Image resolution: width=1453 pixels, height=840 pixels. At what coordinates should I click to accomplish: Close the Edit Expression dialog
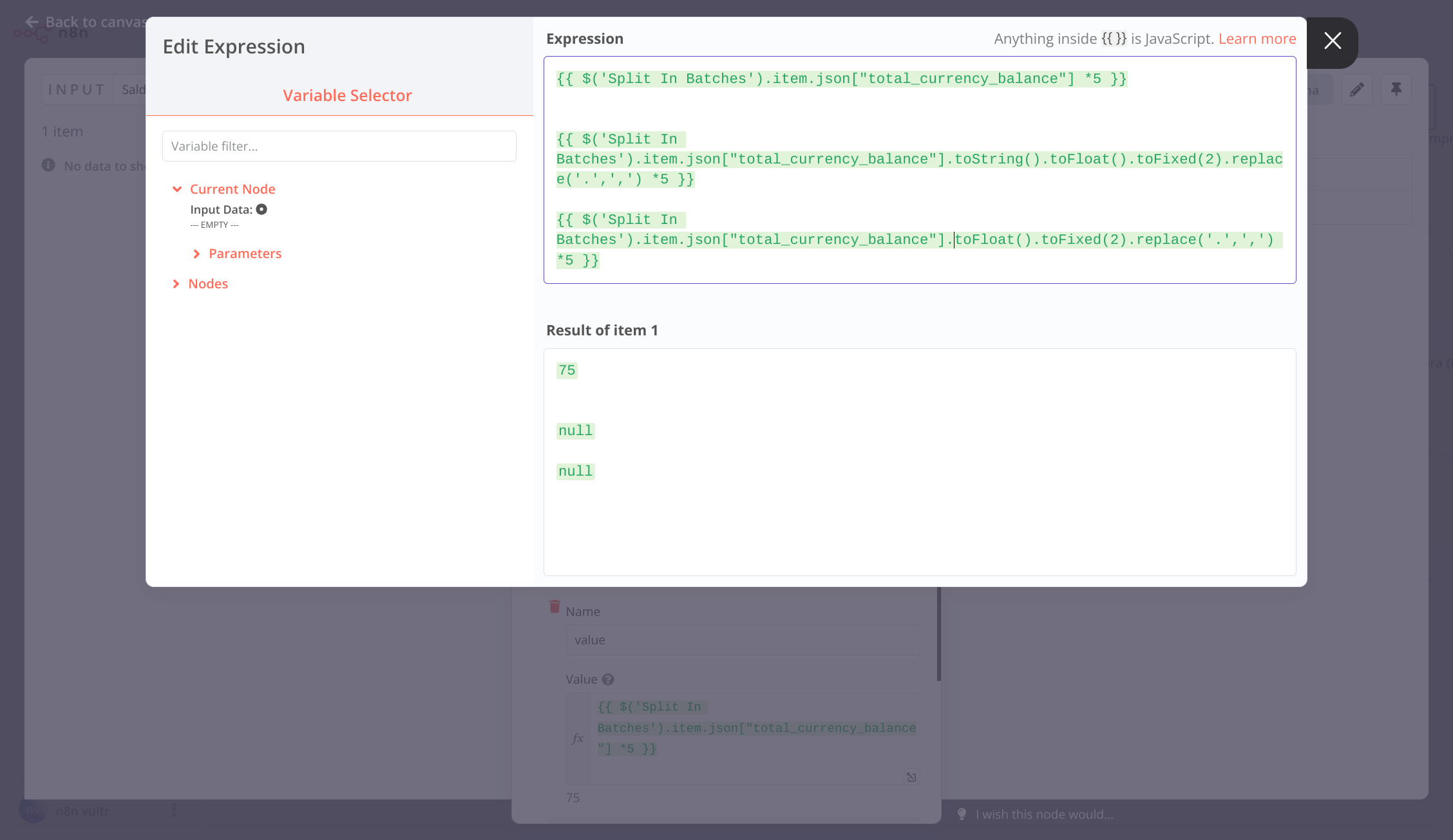click(x=1332, y=41)
